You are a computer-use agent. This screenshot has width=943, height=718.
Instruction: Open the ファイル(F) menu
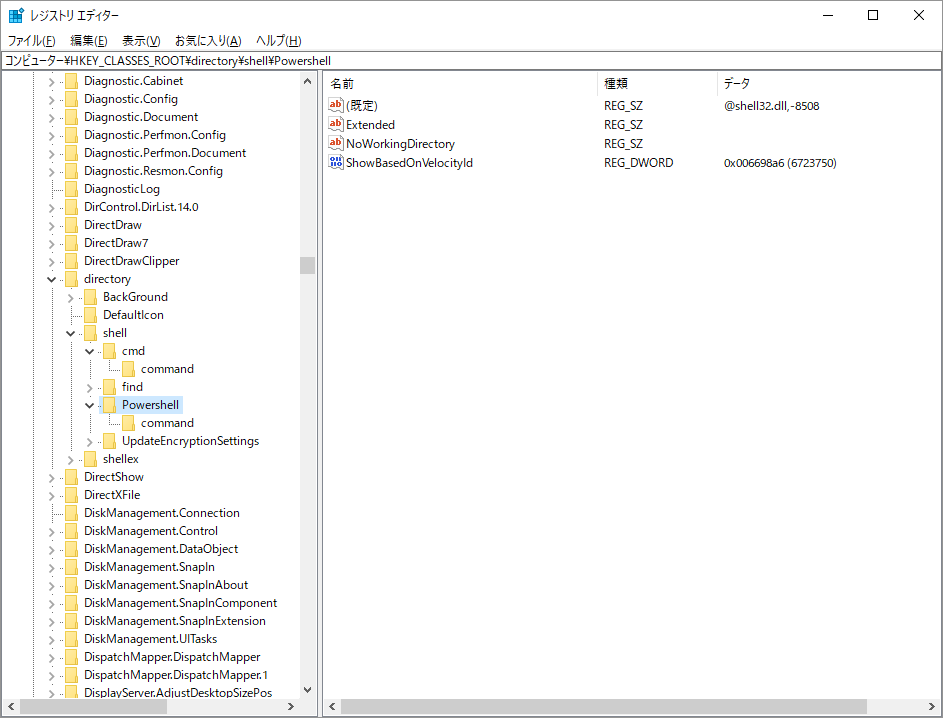(x=31, y=40)
